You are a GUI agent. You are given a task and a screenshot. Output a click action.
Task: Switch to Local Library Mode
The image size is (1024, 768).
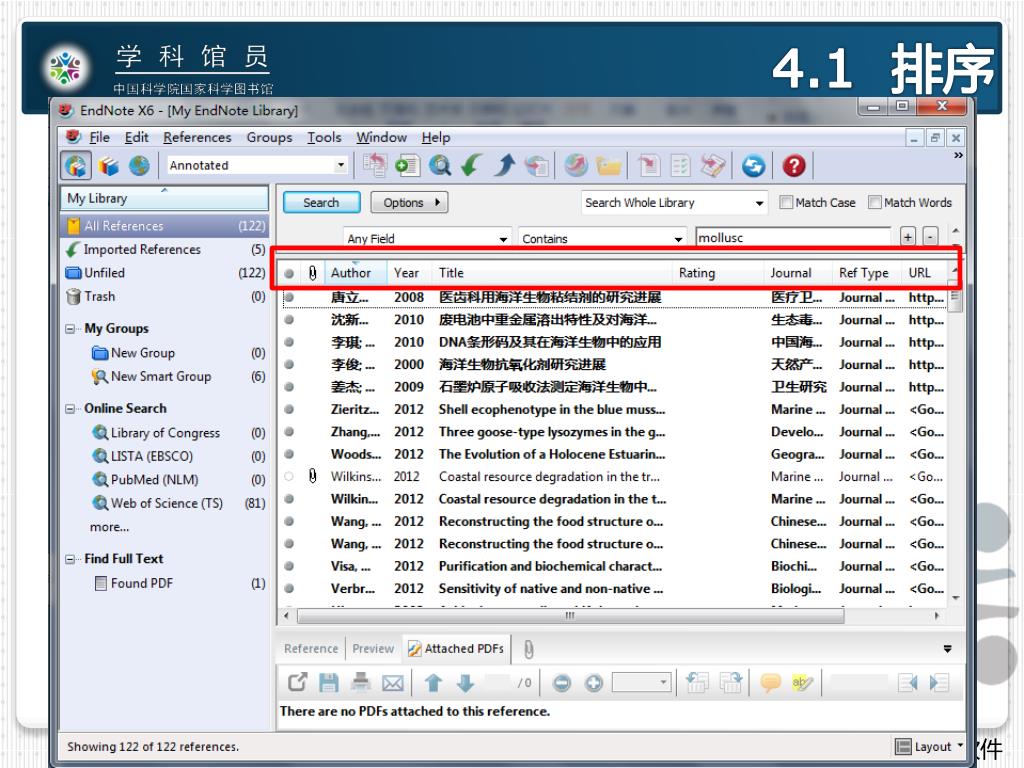pyautogui.click(x=108, y=166)
